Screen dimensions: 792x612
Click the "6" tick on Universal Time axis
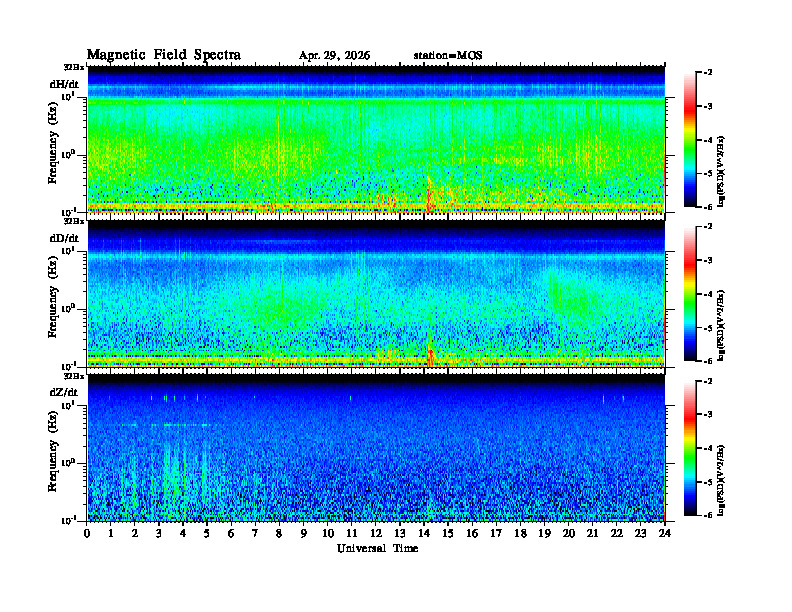coord(231,534)
